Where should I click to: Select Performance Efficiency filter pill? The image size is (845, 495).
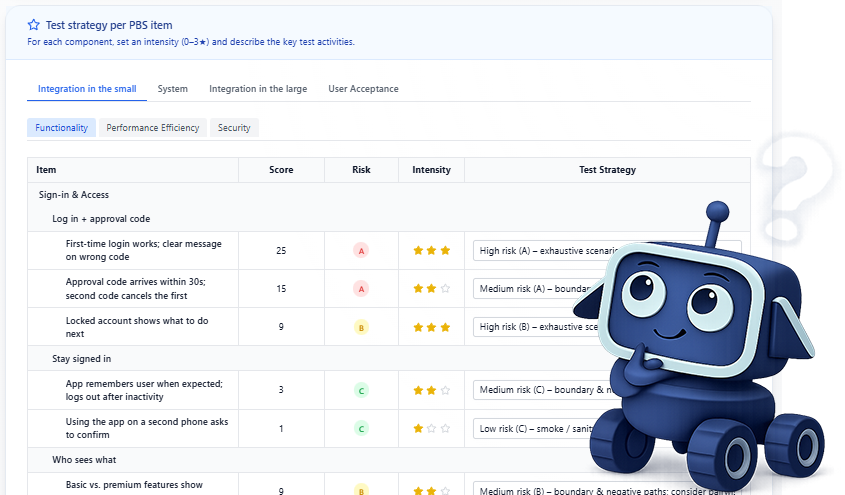pos(153,128)
